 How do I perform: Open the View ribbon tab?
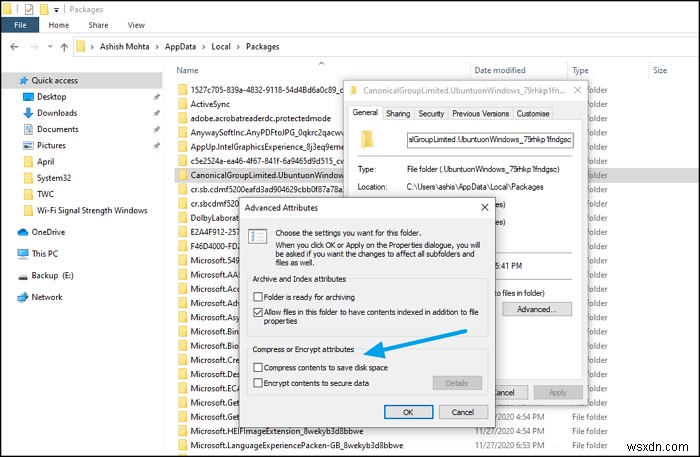coord(136,25)
